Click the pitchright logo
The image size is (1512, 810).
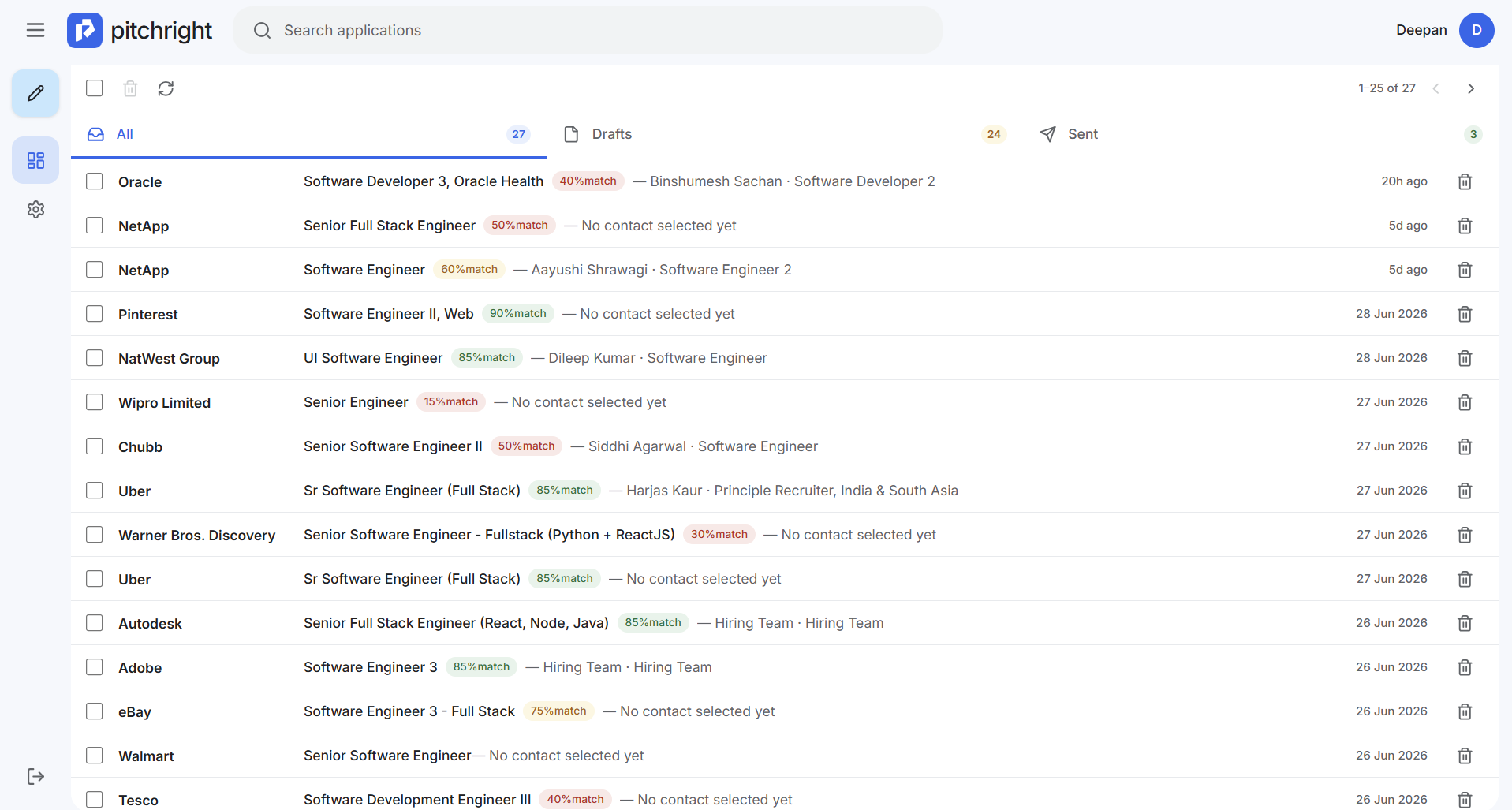[x=140, y=30]
